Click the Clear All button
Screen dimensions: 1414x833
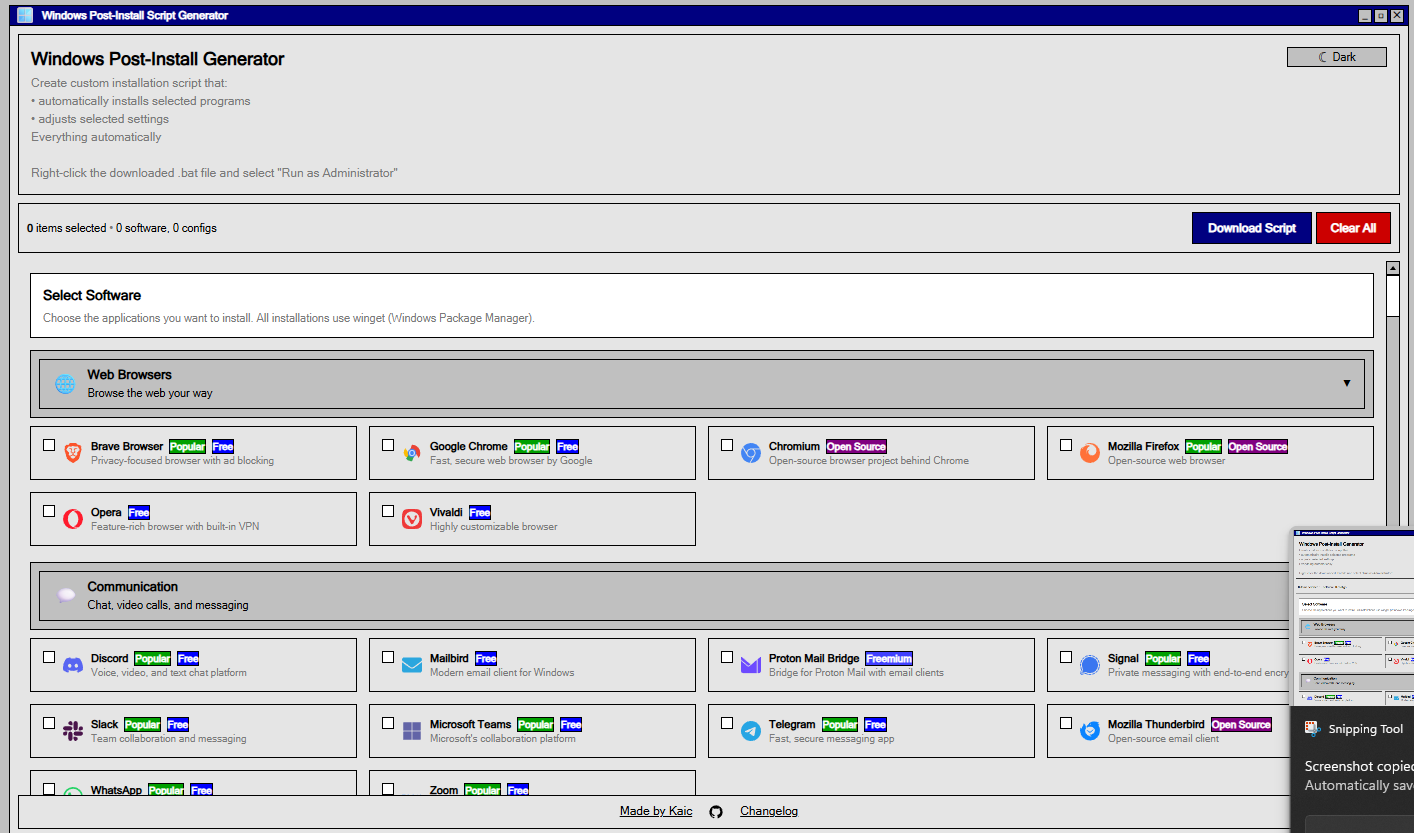point(1353,227)
